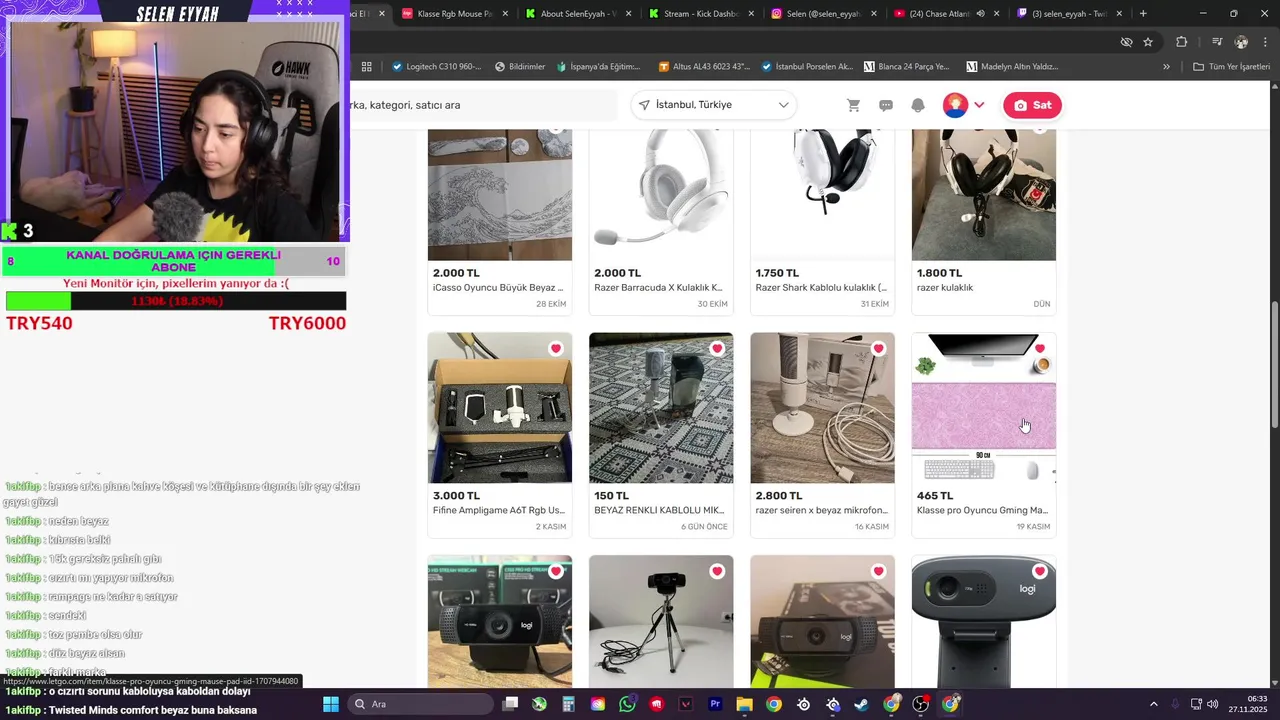Switch to Stream - Kick Dashboard tab
This screenshot has height=720, width=1280.
pyautogui.click(x=703, y=14)
